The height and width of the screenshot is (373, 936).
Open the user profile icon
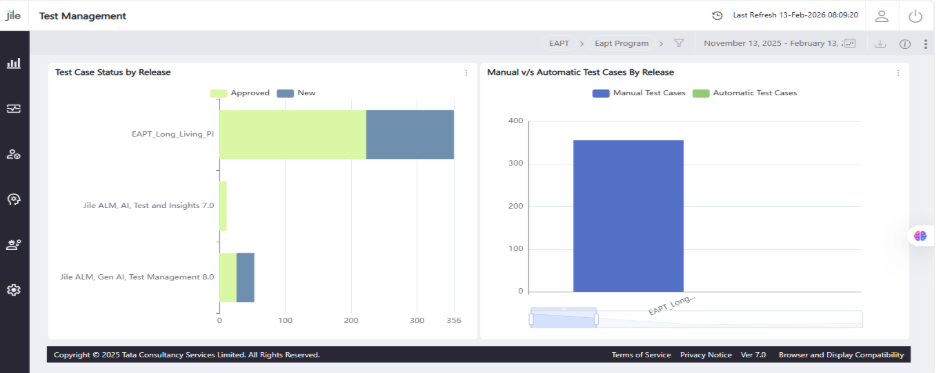882,16
